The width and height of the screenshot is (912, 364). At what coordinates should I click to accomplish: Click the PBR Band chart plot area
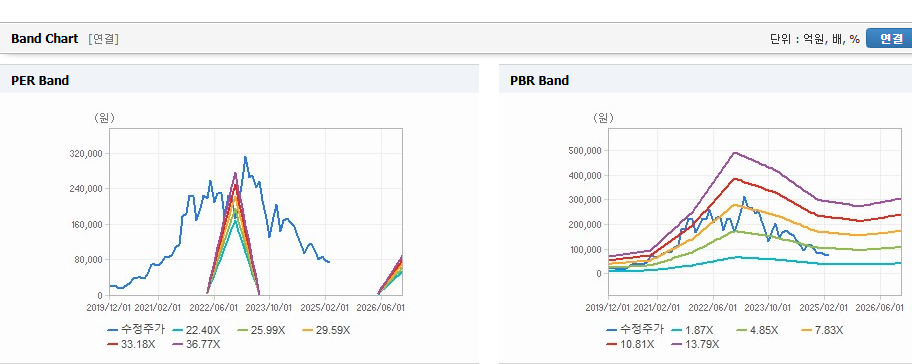click(x=755, y=212)
